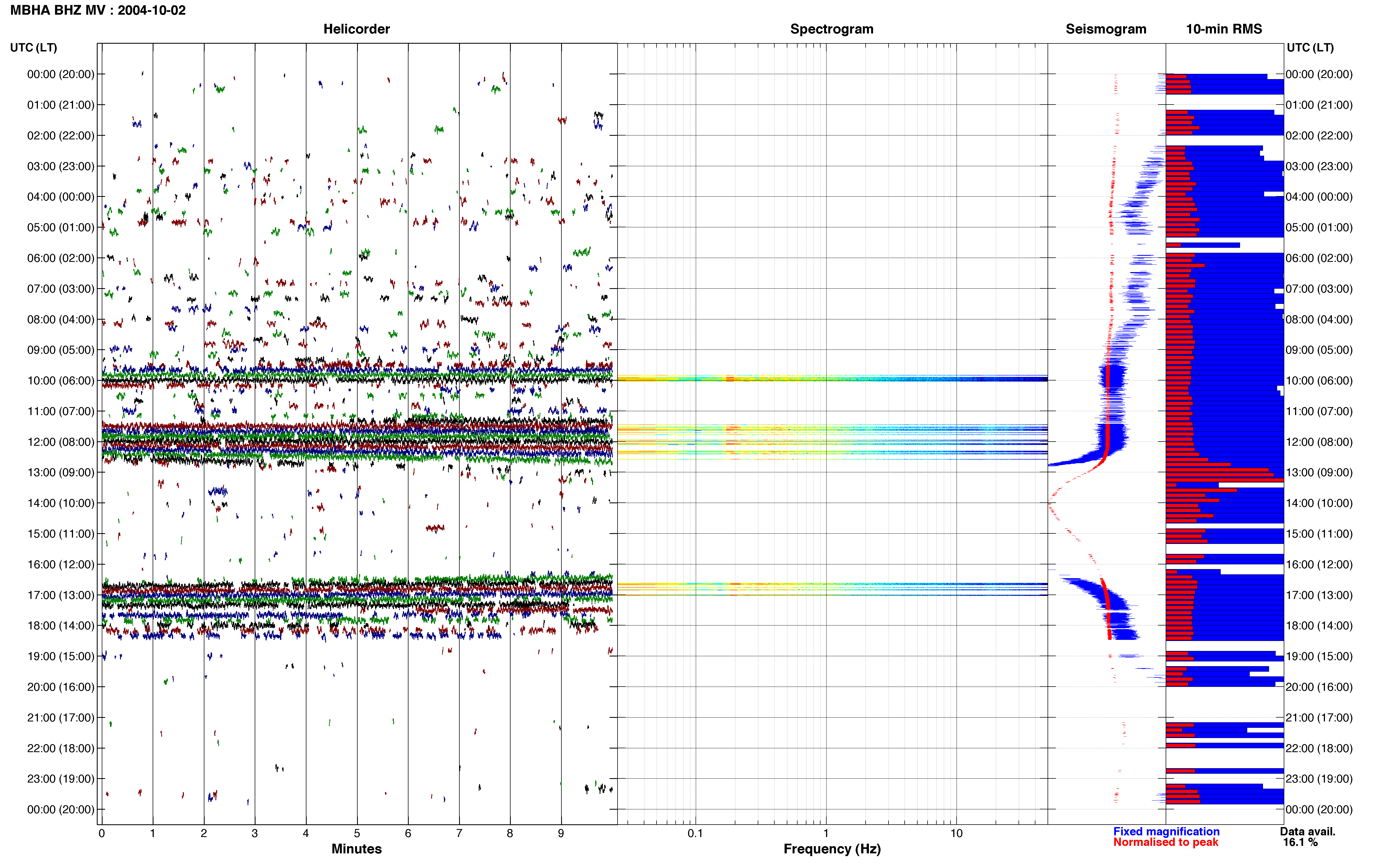Click right time label '02:00 (22:00)'
Viewport: 1388px width, 868px height.
coord(1319,135)
